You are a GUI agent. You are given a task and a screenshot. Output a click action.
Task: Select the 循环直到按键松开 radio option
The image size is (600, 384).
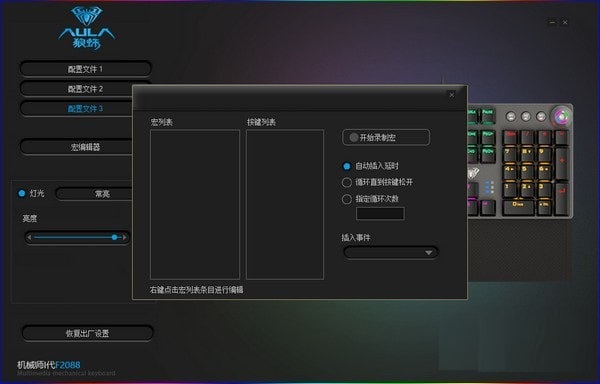point(347,182)
